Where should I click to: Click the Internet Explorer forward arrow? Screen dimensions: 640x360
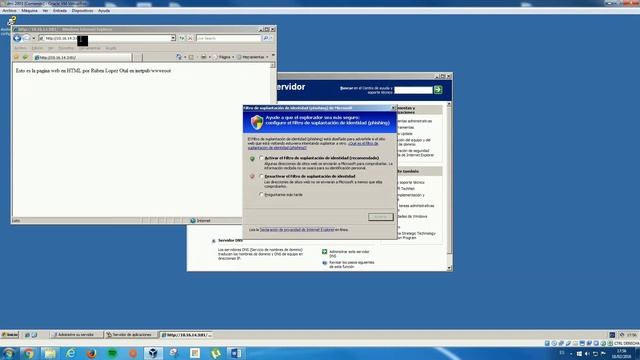click(26, 38)
